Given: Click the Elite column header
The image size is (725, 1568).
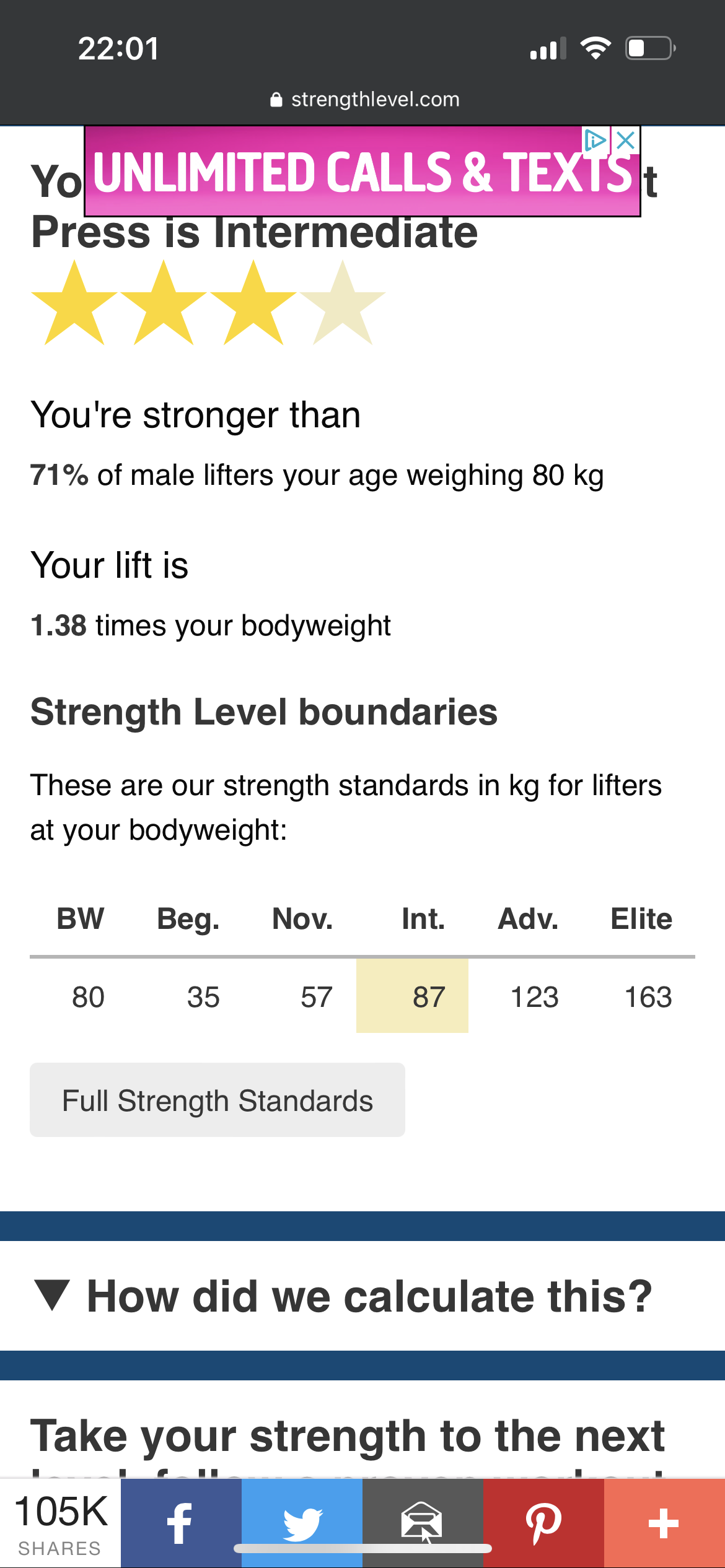Looking at the screenshot, I should click(x=641, y=918).
